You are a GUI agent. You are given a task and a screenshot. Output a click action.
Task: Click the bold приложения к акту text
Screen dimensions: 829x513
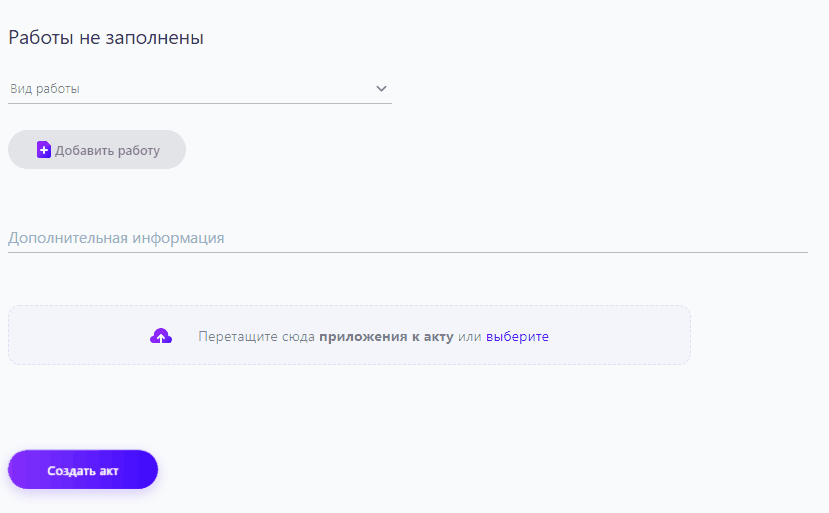point(386,337)
